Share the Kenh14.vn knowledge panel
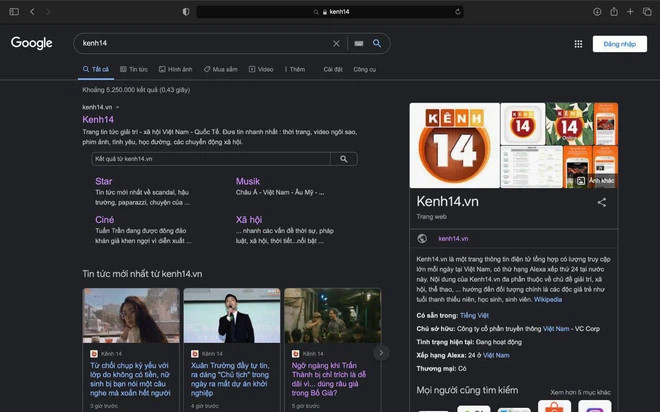Viewport: 660px width, 412px height. tap(601, 202)
